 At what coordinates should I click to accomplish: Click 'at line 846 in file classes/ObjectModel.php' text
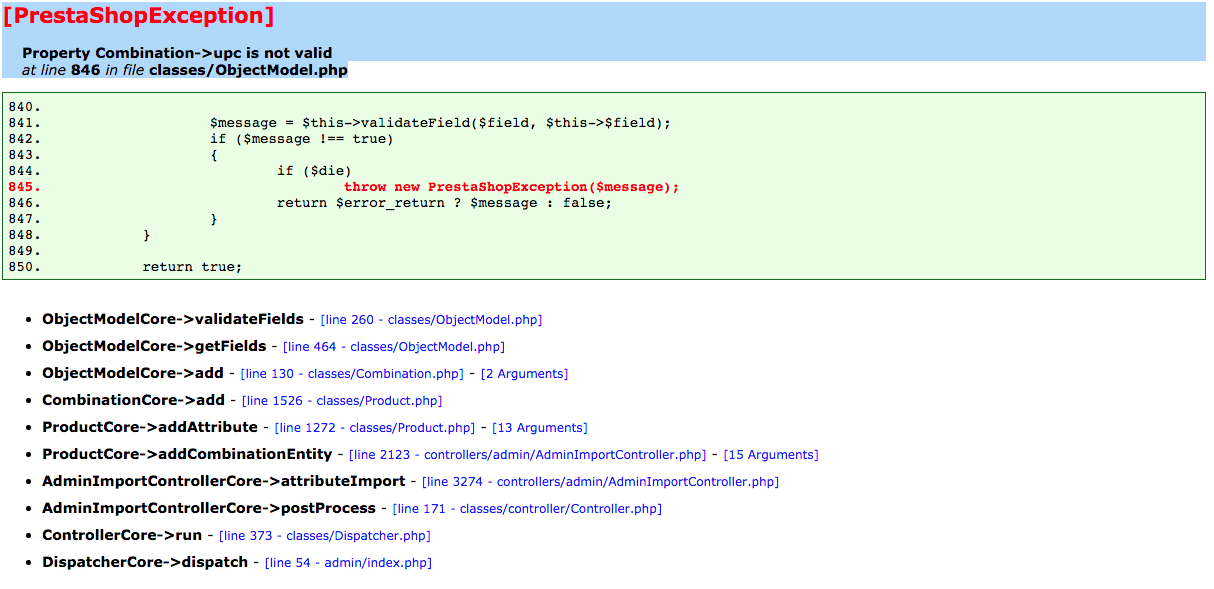tap(185, 71)
